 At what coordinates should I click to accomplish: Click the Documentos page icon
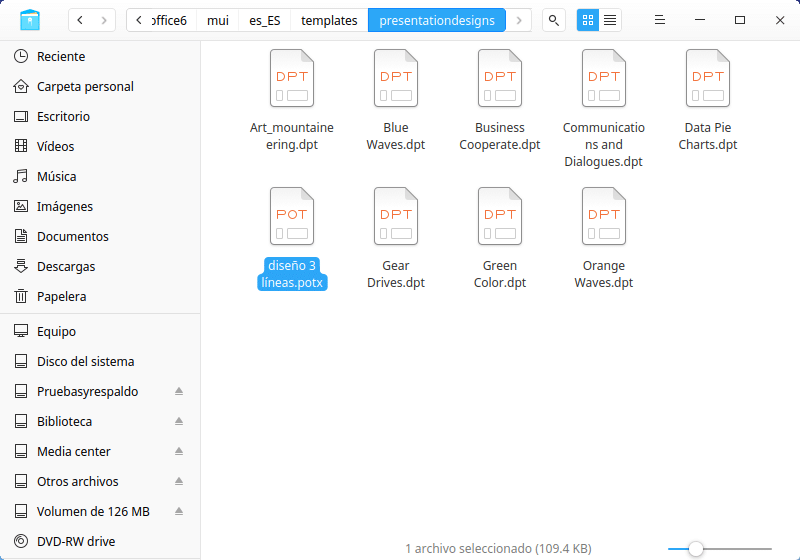pos(21,236)
